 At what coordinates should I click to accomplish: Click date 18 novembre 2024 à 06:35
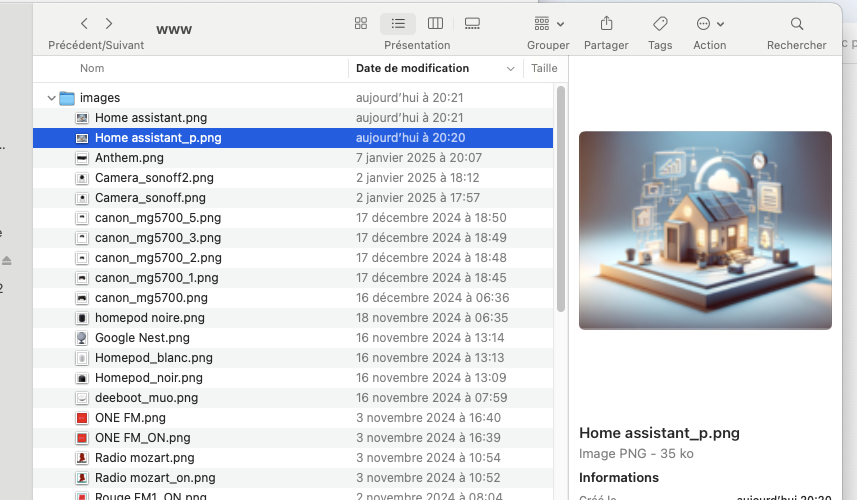click(432, 318)
